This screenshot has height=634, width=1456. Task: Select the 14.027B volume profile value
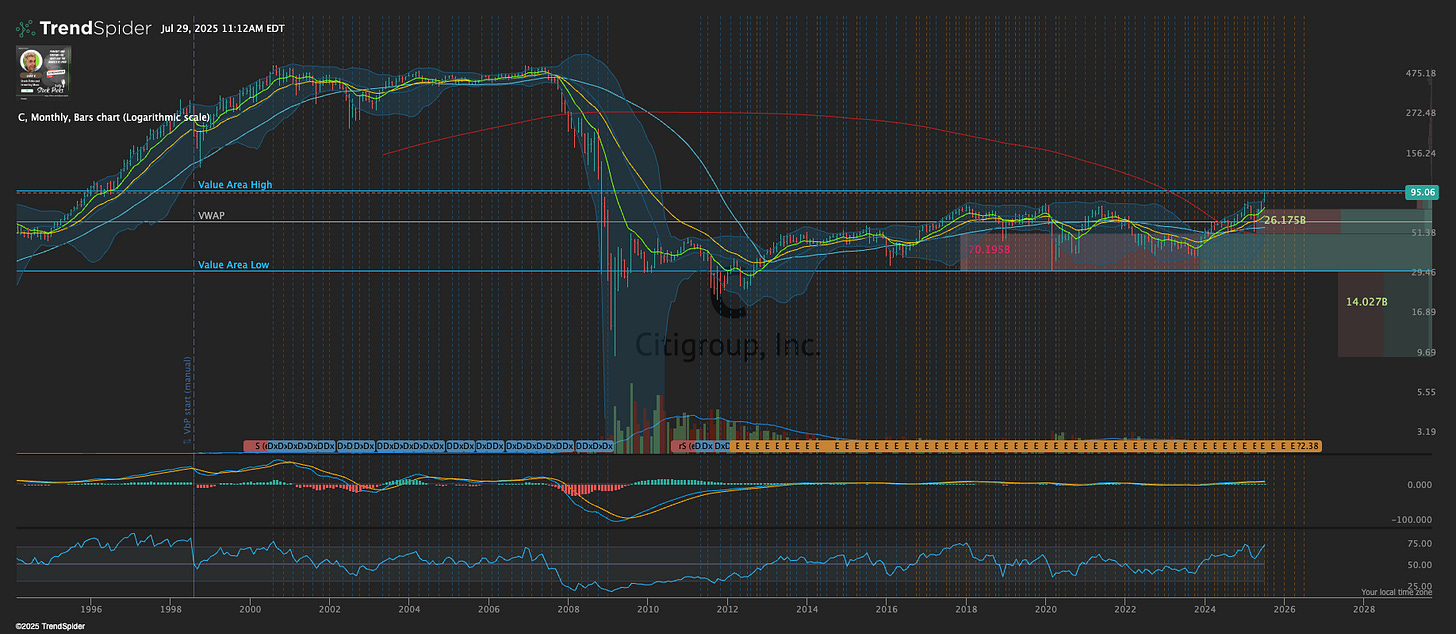[1367, 301]
